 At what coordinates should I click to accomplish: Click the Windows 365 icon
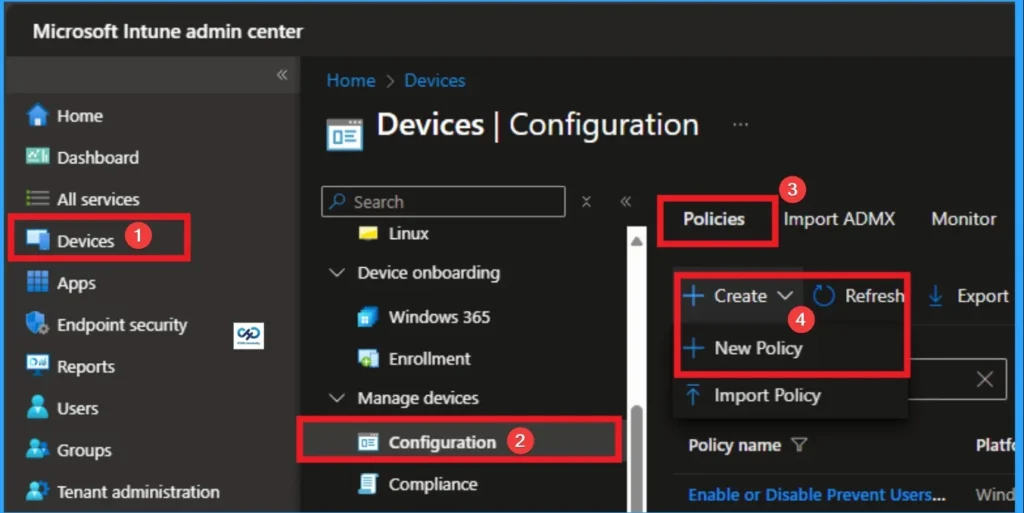[368, 317]
